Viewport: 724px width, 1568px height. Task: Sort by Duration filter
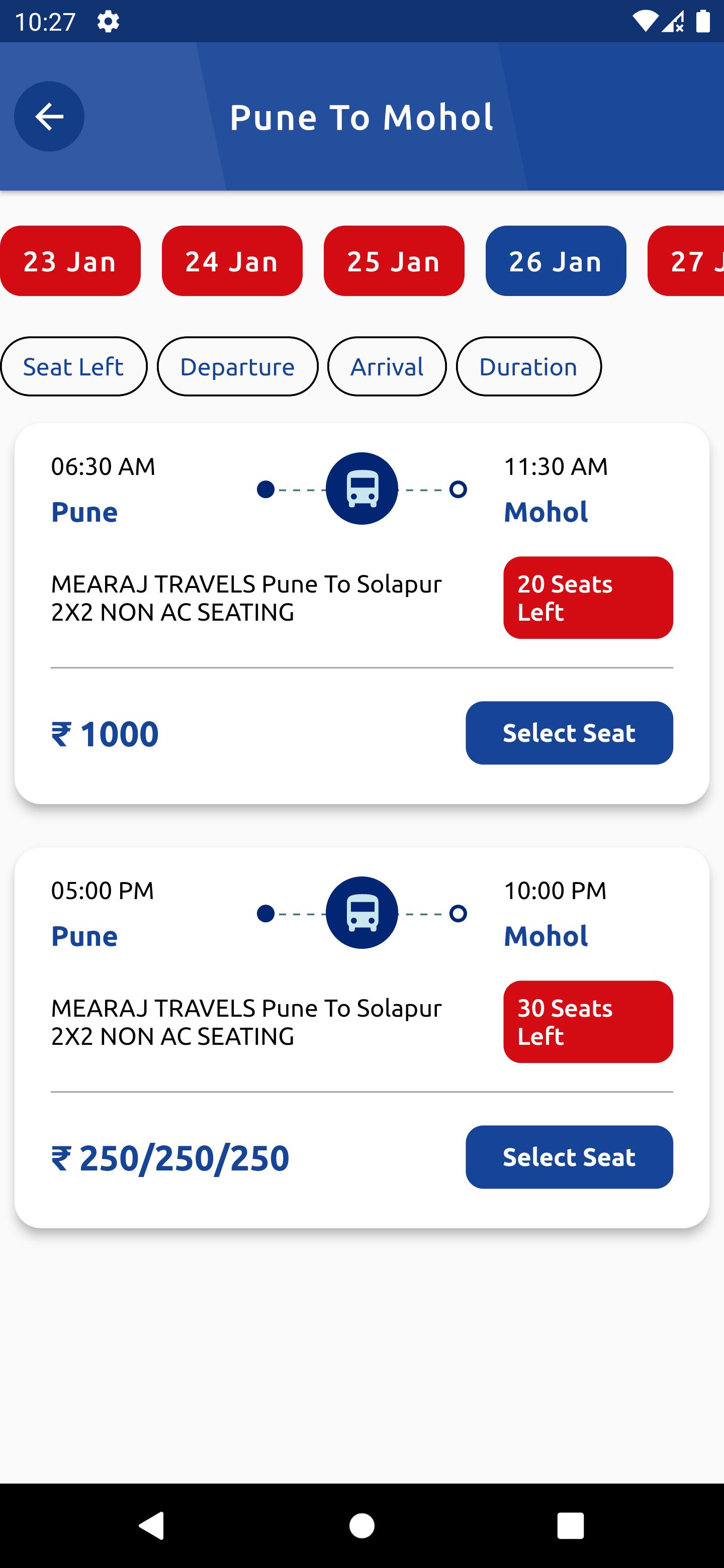coord(528,366)
